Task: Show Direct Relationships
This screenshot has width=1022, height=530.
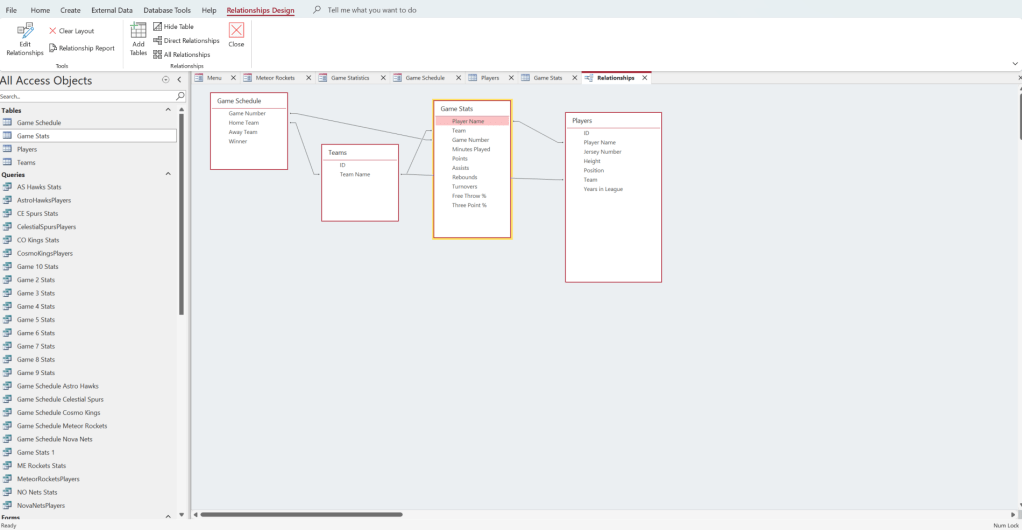Action: click(x=157, y=41)
